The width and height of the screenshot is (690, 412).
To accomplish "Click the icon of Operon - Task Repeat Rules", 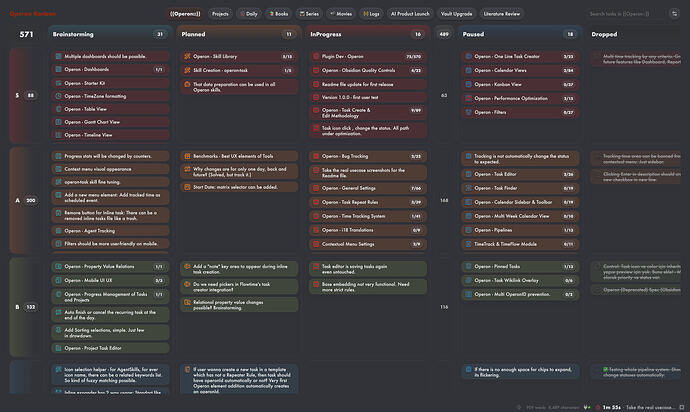I will coord(316,202).
